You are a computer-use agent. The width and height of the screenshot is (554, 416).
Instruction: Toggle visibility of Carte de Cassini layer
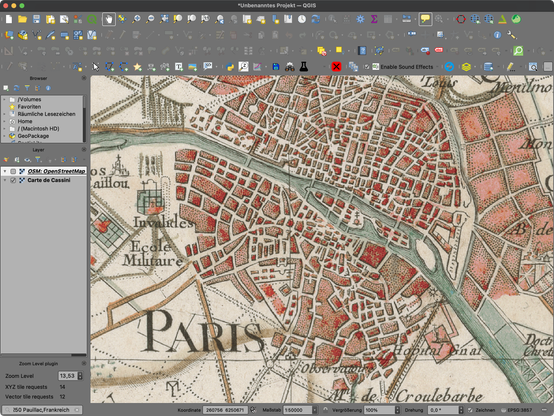tap(13, 180)
